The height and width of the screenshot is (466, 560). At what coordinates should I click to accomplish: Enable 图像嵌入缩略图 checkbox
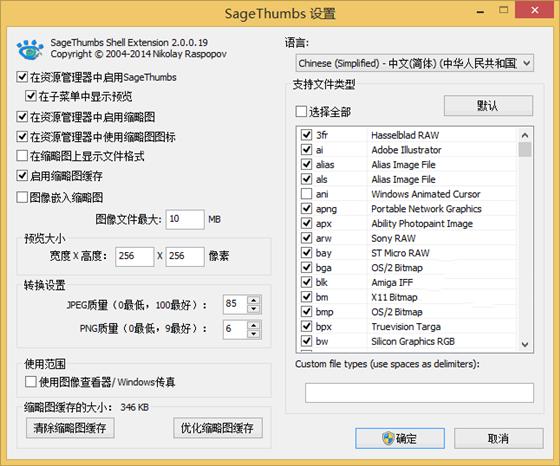click(22, 197)
